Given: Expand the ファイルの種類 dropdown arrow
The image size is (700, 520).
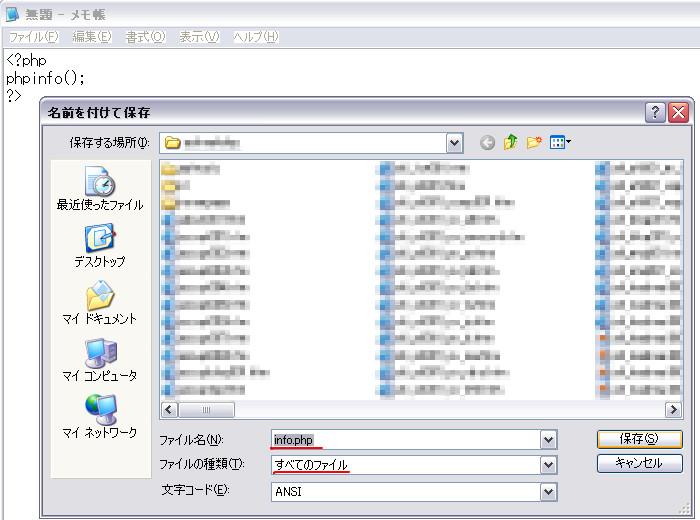Looking at the screenshot, I should pyautogui.click(x=548, y=465).
